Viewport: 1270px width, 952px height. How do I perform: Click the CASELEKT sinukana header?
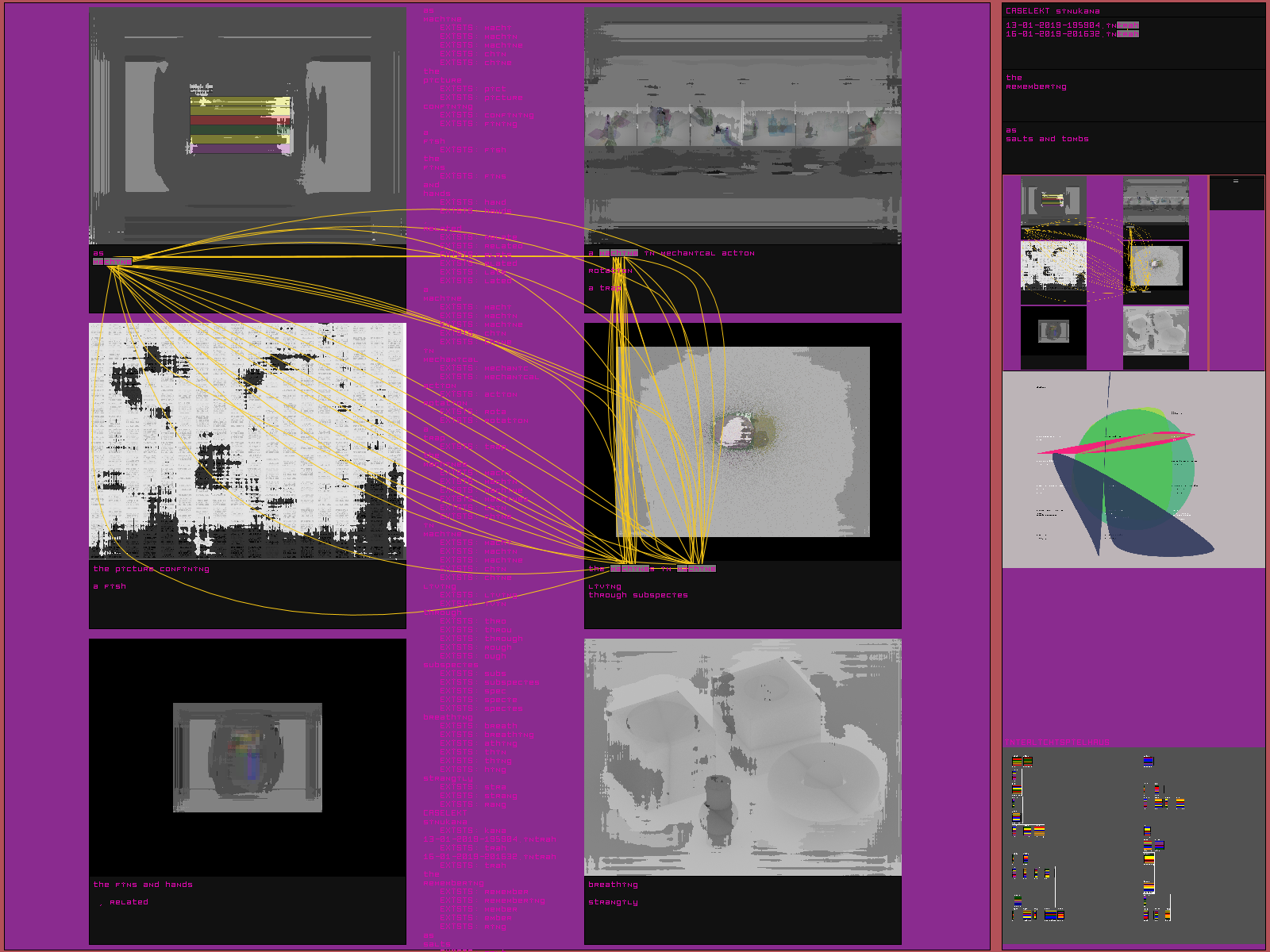[1053, 11]
